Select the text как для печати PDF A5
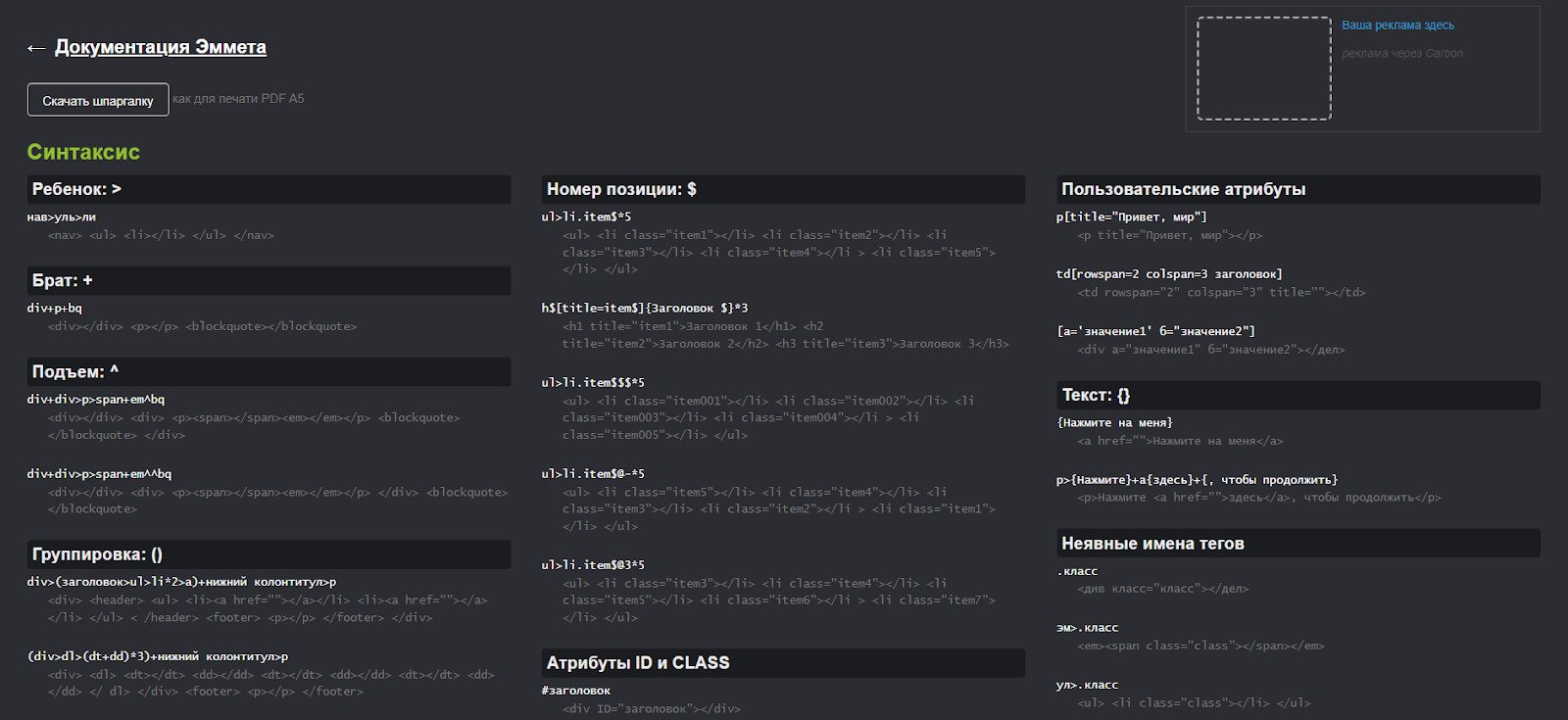Screen dimensions: 1568x720 coord(238,99)
